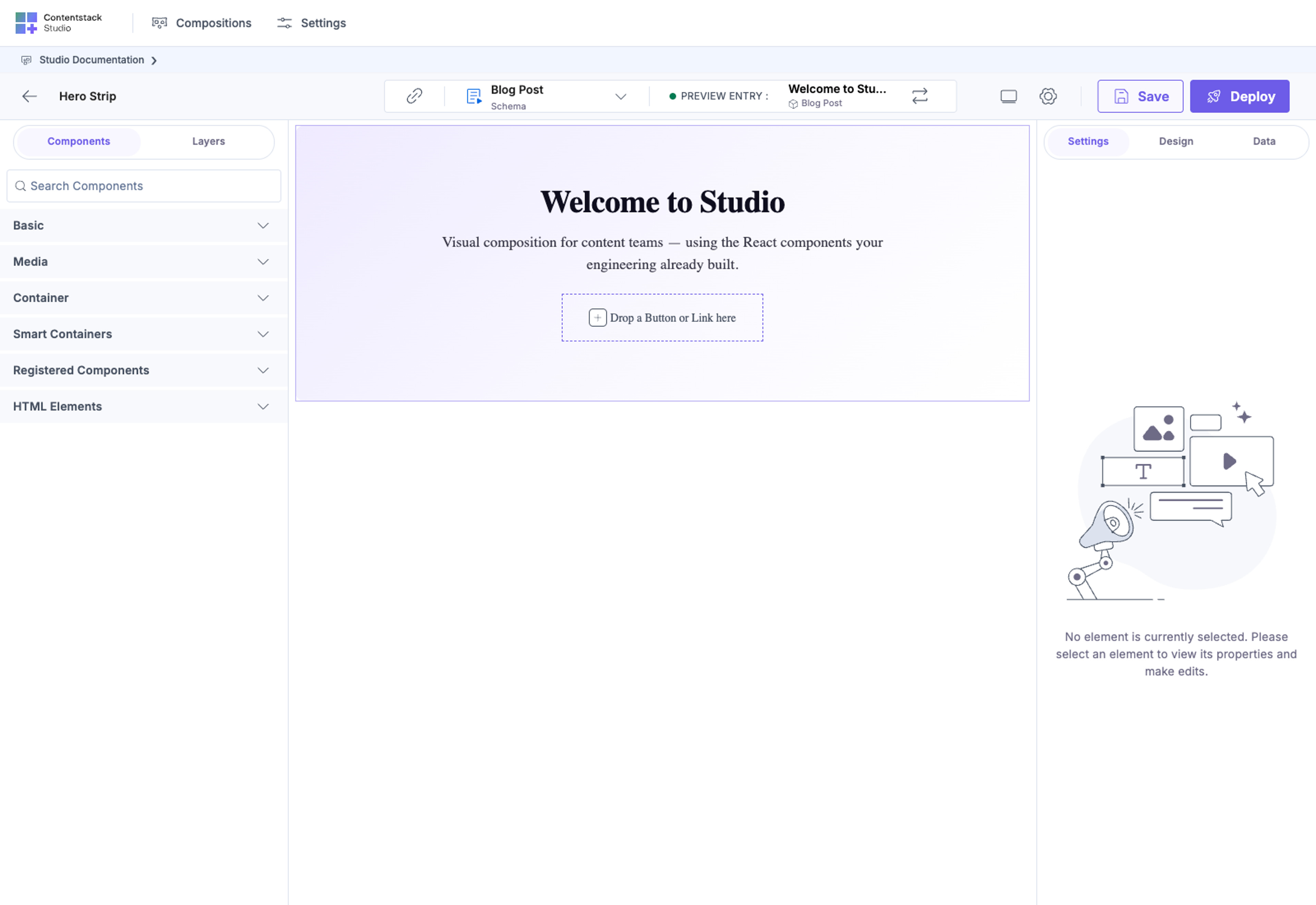
Task: Click the plus icon in drop slot
Action: tap(597, 317)
